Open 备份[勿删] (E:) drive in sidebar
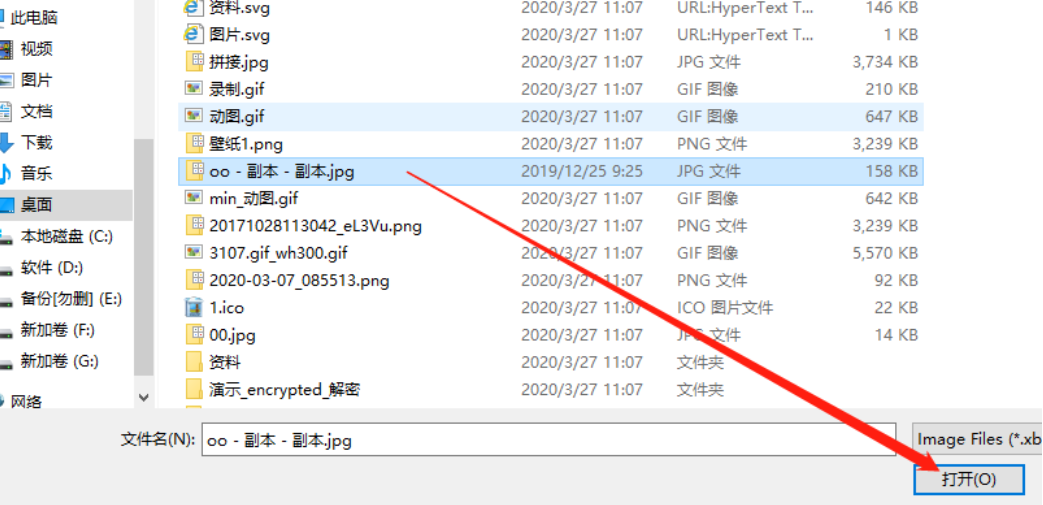Screen dimensions: 1043x505 (71, 299)
